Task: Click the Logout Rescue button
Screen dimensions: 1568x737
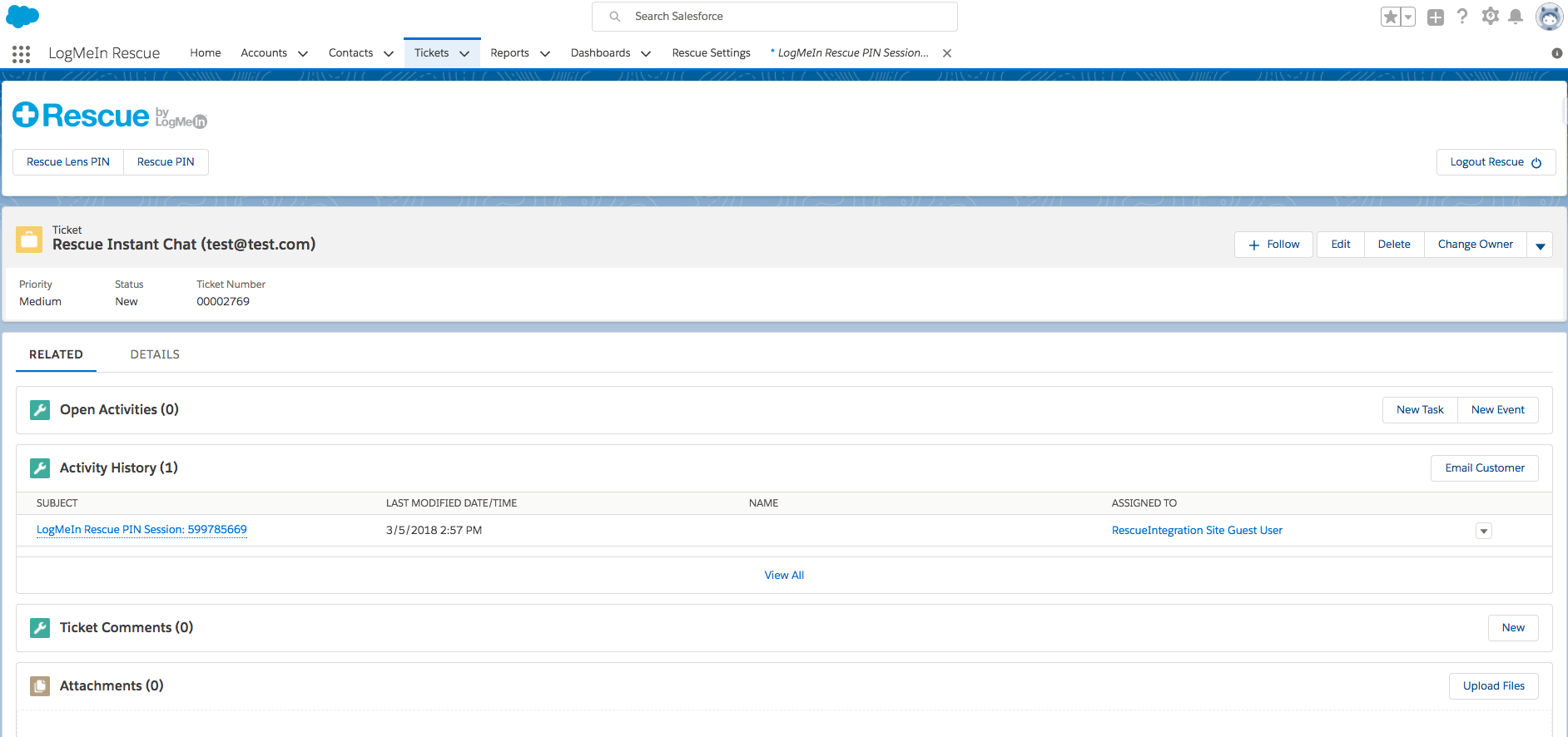Action: tap(1496, 162)
